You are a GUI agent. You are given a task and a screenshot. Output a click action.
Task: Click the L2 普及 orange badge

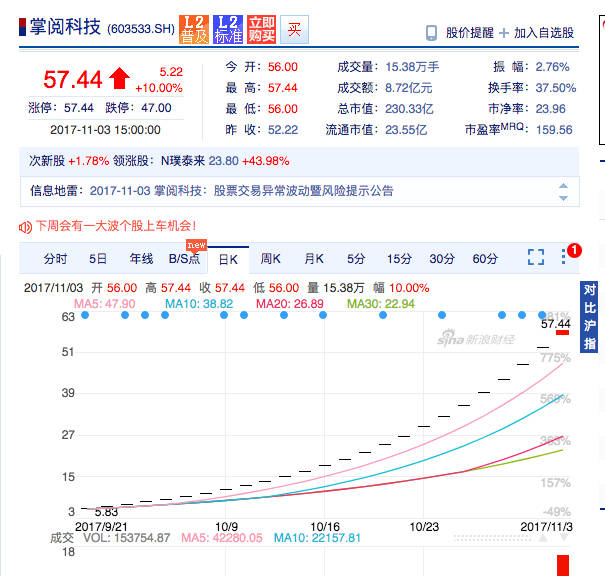coord(194,29)
